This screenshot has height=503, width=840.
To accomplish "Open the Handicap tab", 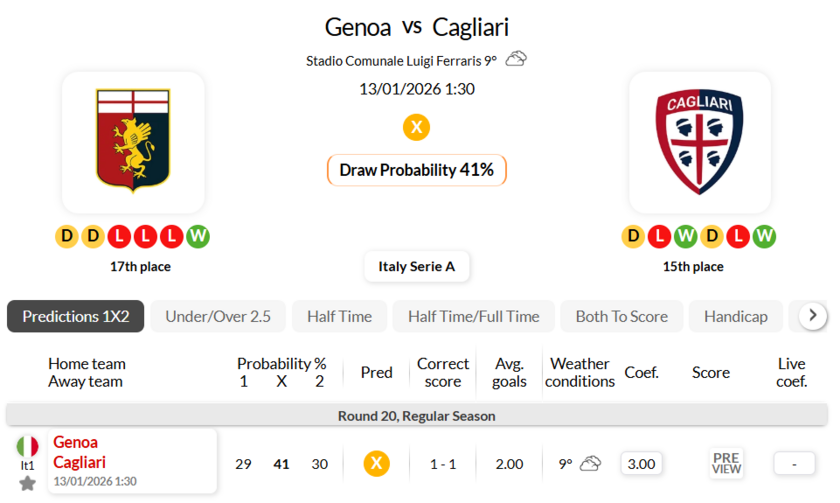I will coord(735,316).
